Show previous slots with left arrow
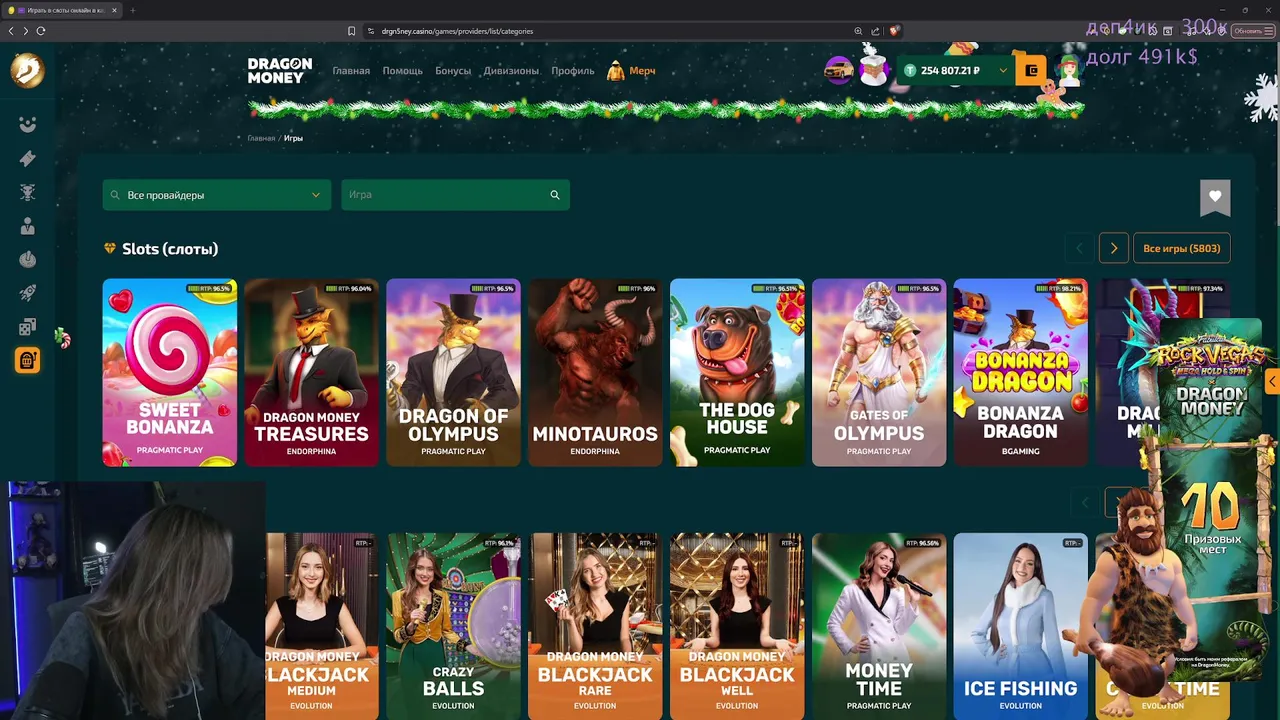The height and width of the screenshot is (720, 1280). pyautogui.click(x=1079, y=248)
